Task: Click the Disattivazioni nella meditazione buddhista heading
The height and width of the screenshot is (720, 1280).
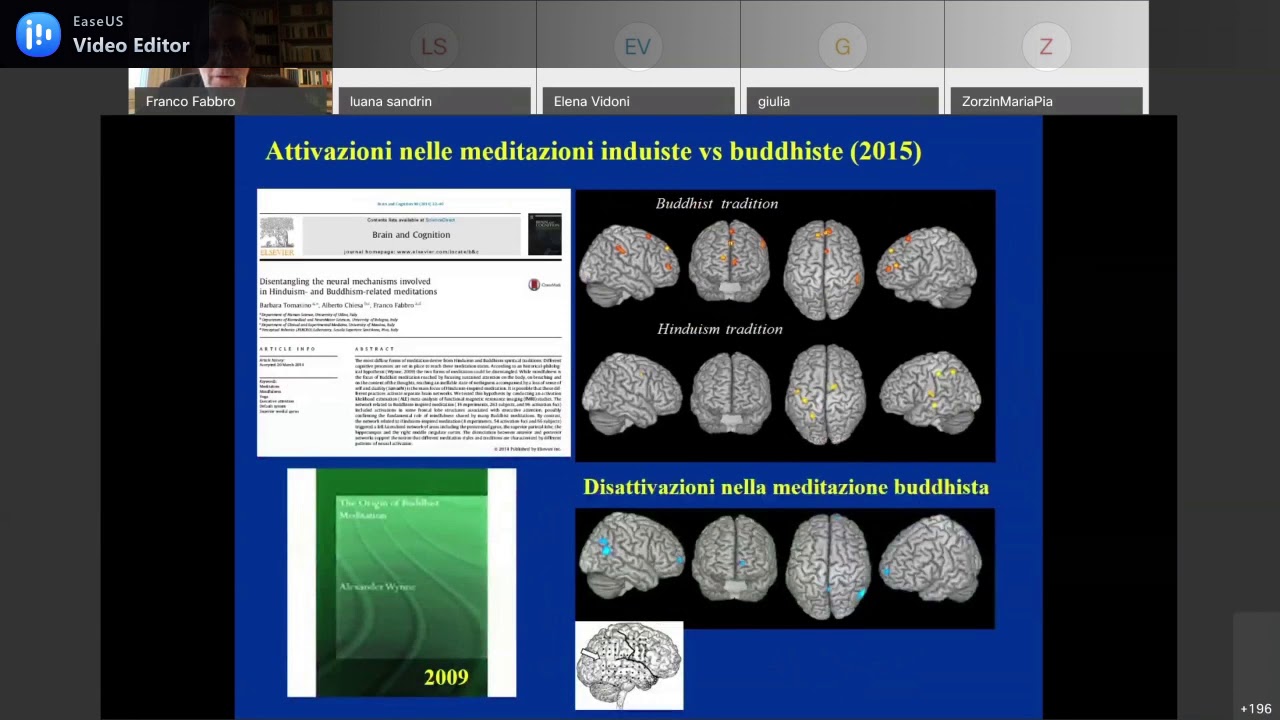Action: click(786, 487)
